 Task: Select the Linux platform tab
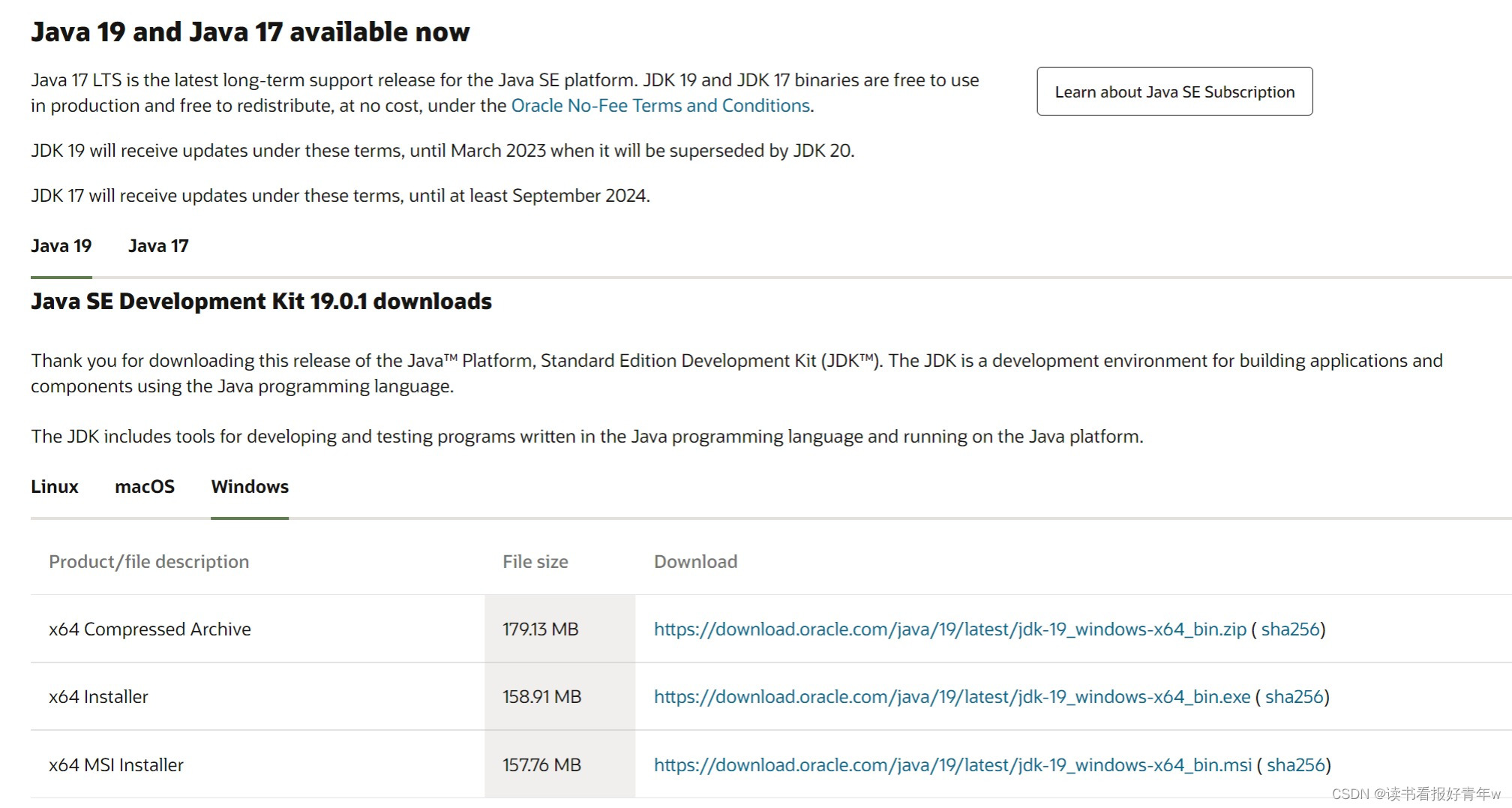click(x=55, y=487)
